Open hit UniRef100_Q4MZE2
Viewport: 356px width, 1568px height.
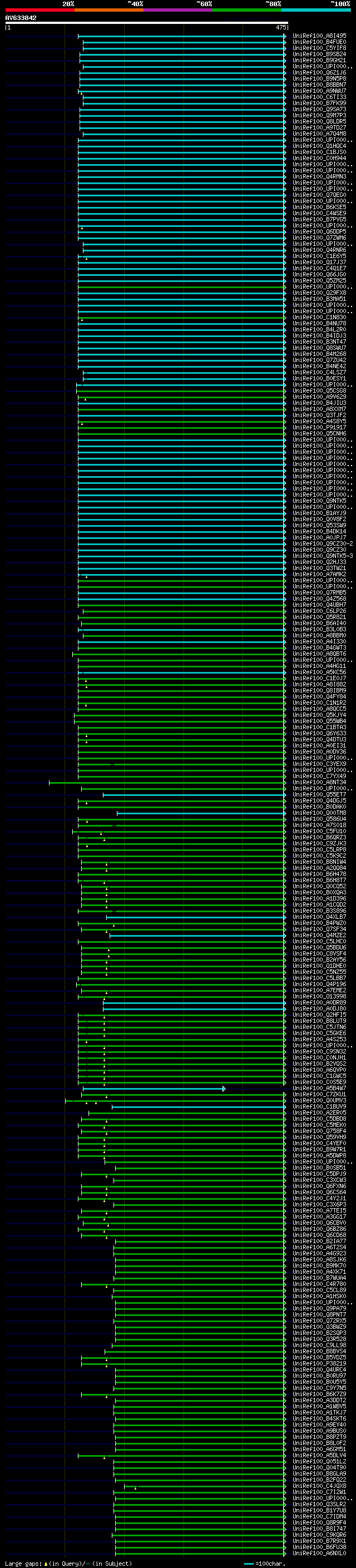click(319, 935)
